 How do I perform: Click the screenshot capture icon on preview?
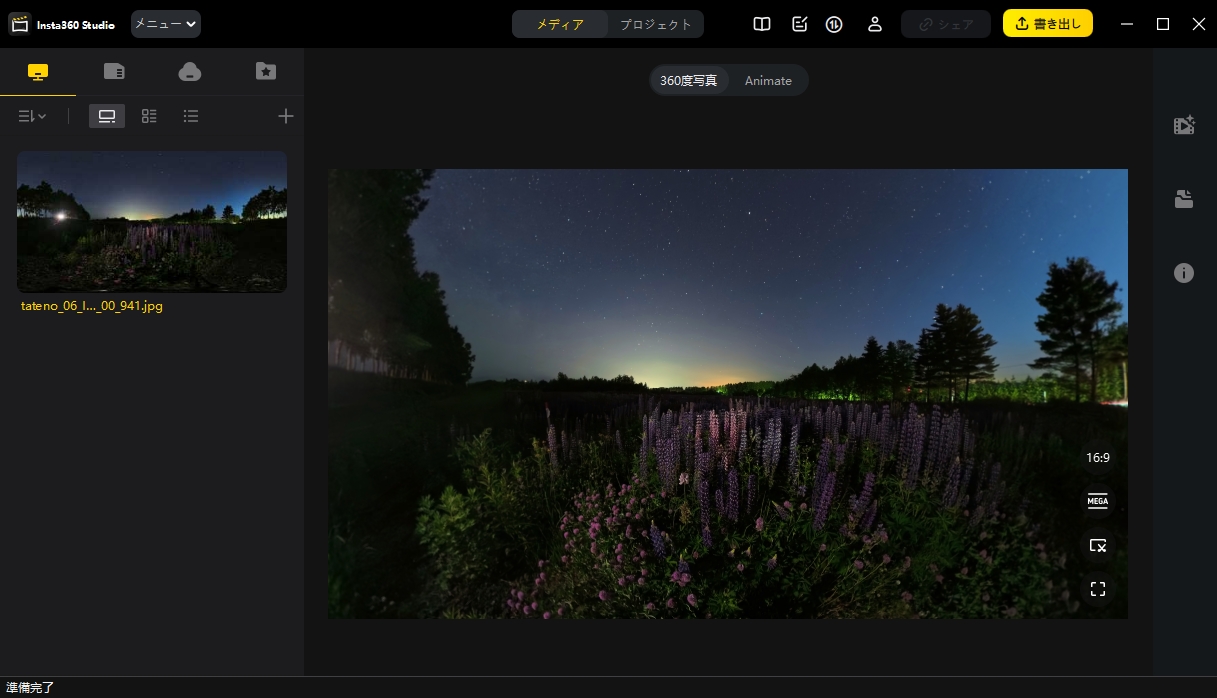click(x=1098, y=545)
